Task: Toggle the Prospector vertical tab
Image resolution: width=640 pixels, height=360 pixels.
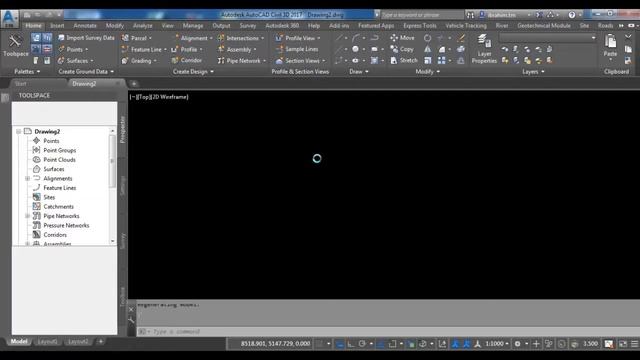Action: 122,129
